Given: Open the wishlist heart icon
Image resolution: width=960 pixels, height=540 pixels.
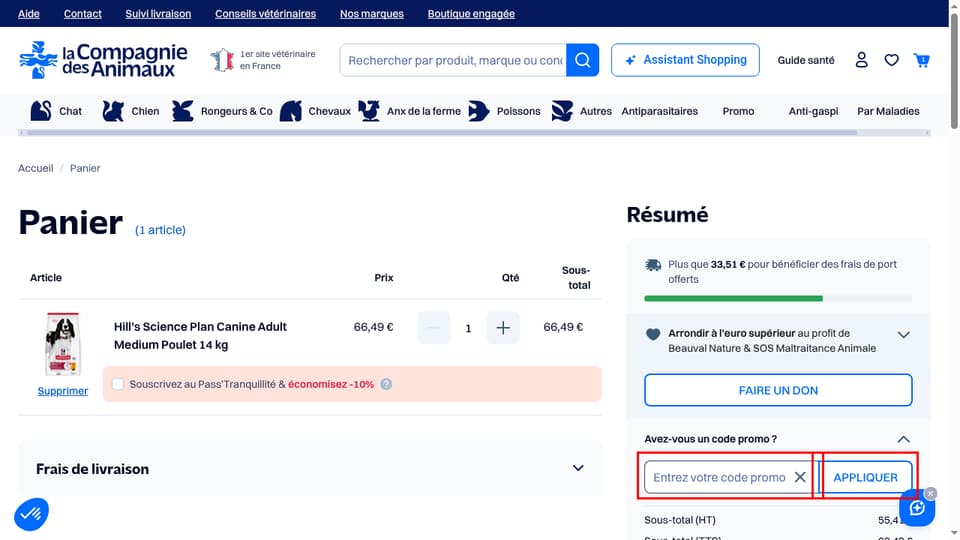Looking at the screenshot, I should click(x=891, y=60).
